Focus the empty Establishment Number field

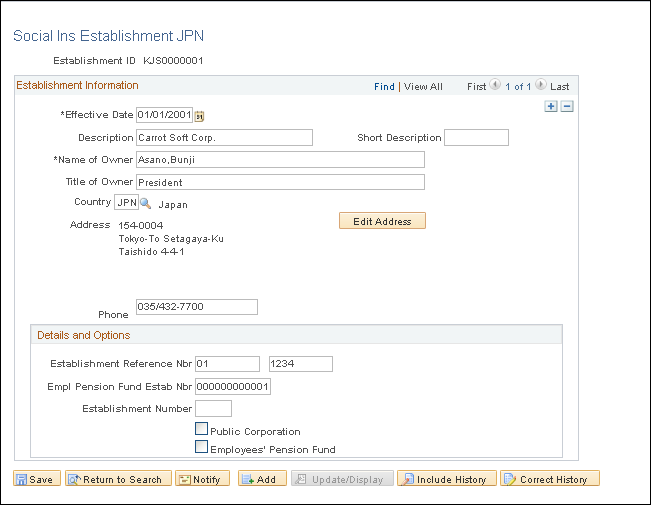coord(213,409)
